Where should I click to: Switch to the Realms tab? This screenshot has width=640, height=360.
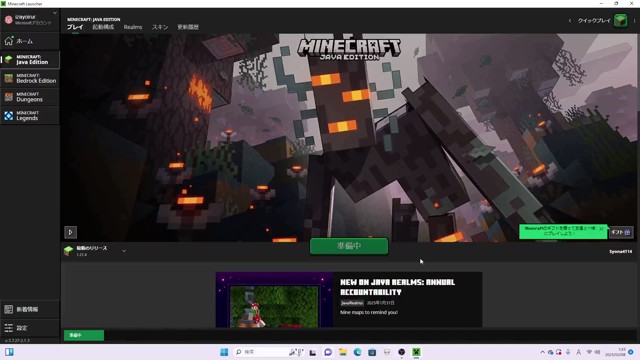tap(133, 27)
